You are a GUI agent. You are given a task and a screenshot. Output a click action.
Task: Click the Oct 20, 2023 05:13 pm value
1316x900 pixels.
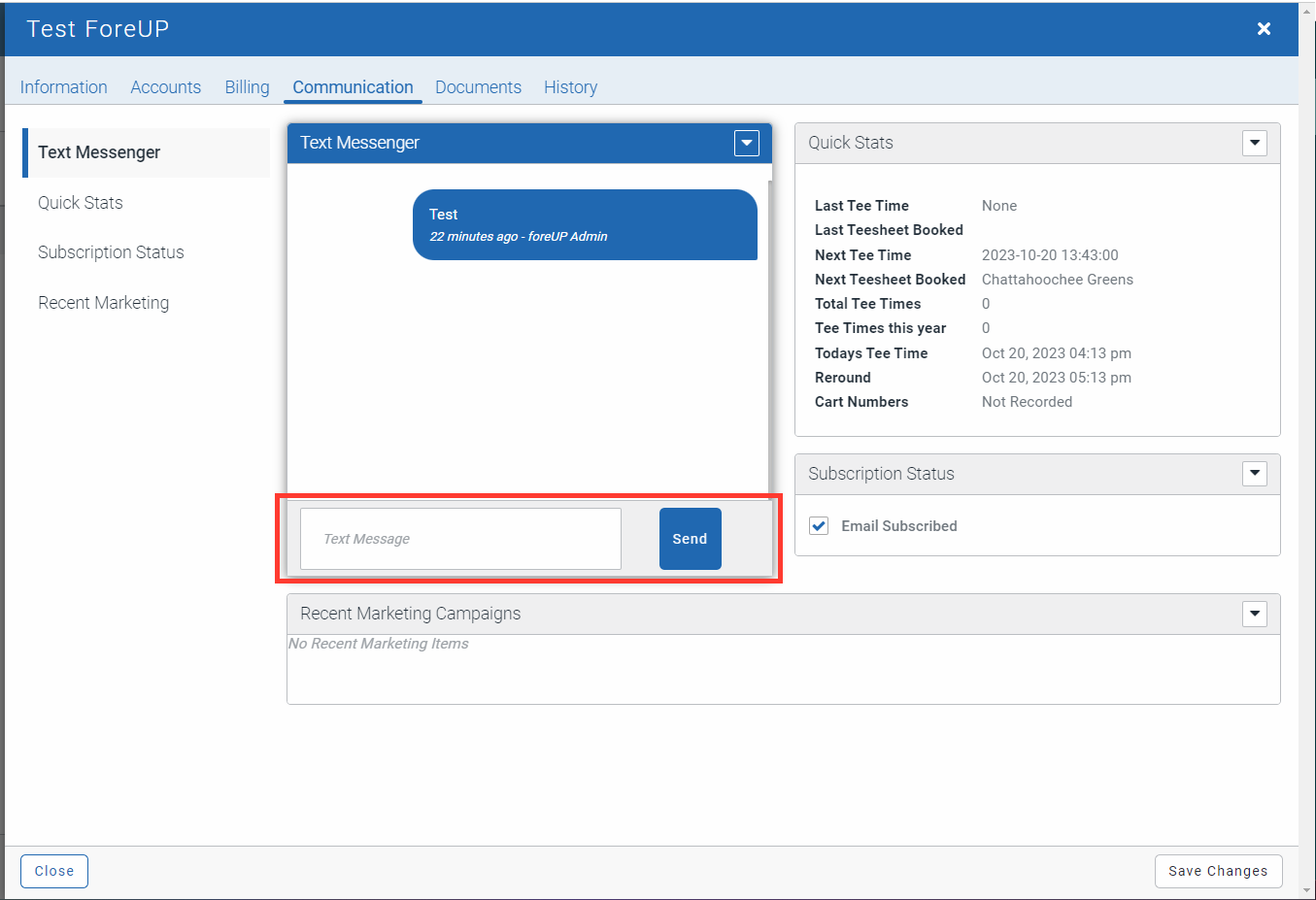(x=1057, y=378)
